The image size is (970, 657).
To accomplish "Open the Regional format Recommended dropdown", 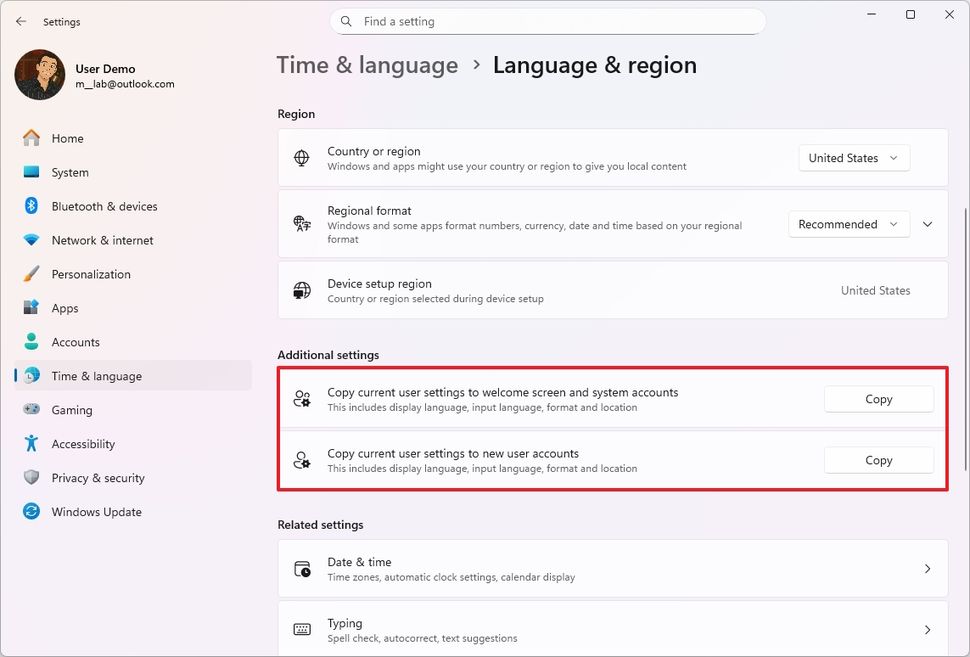I will click(848, 224).
